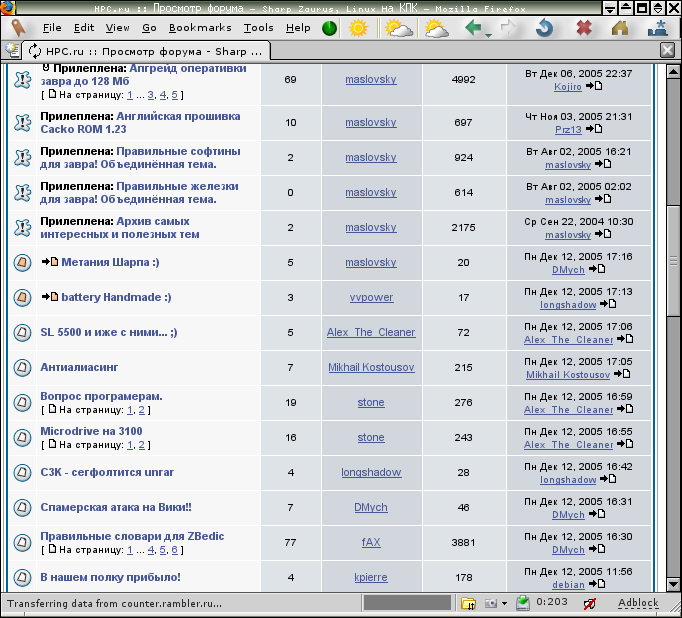Click the status bar download manager icon
682x618 pixels.
523,603
